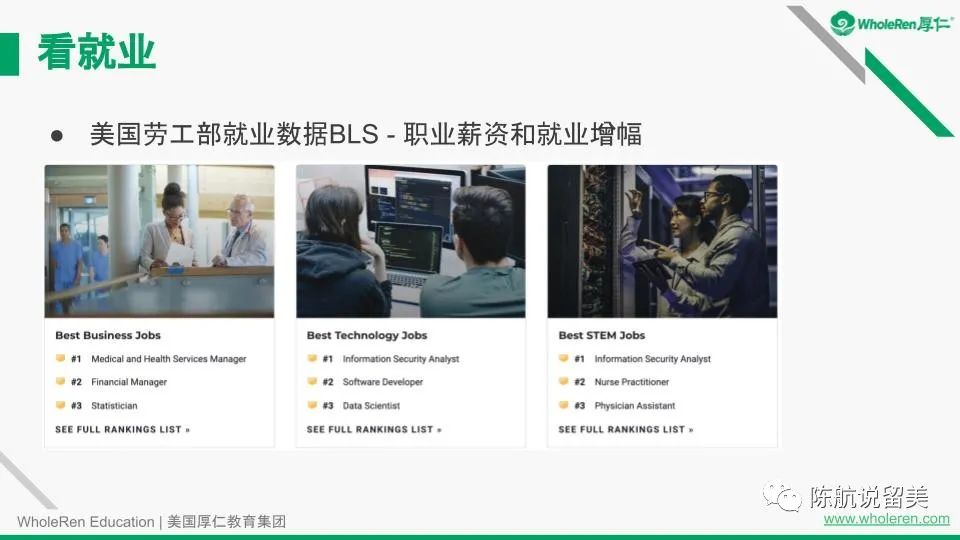Open the Best Technology Jobs coding photo
The image size is (960, 540).
411,241
